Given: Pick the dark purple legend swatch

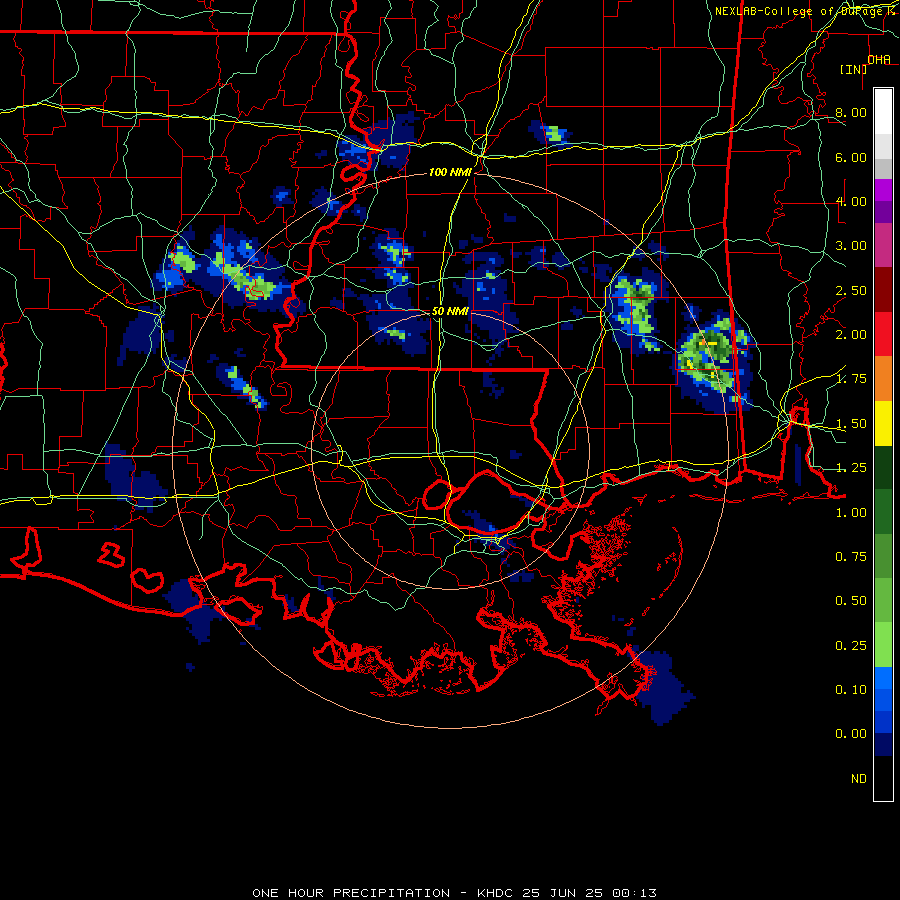Looking at the screenshot, I should point(883,212).
